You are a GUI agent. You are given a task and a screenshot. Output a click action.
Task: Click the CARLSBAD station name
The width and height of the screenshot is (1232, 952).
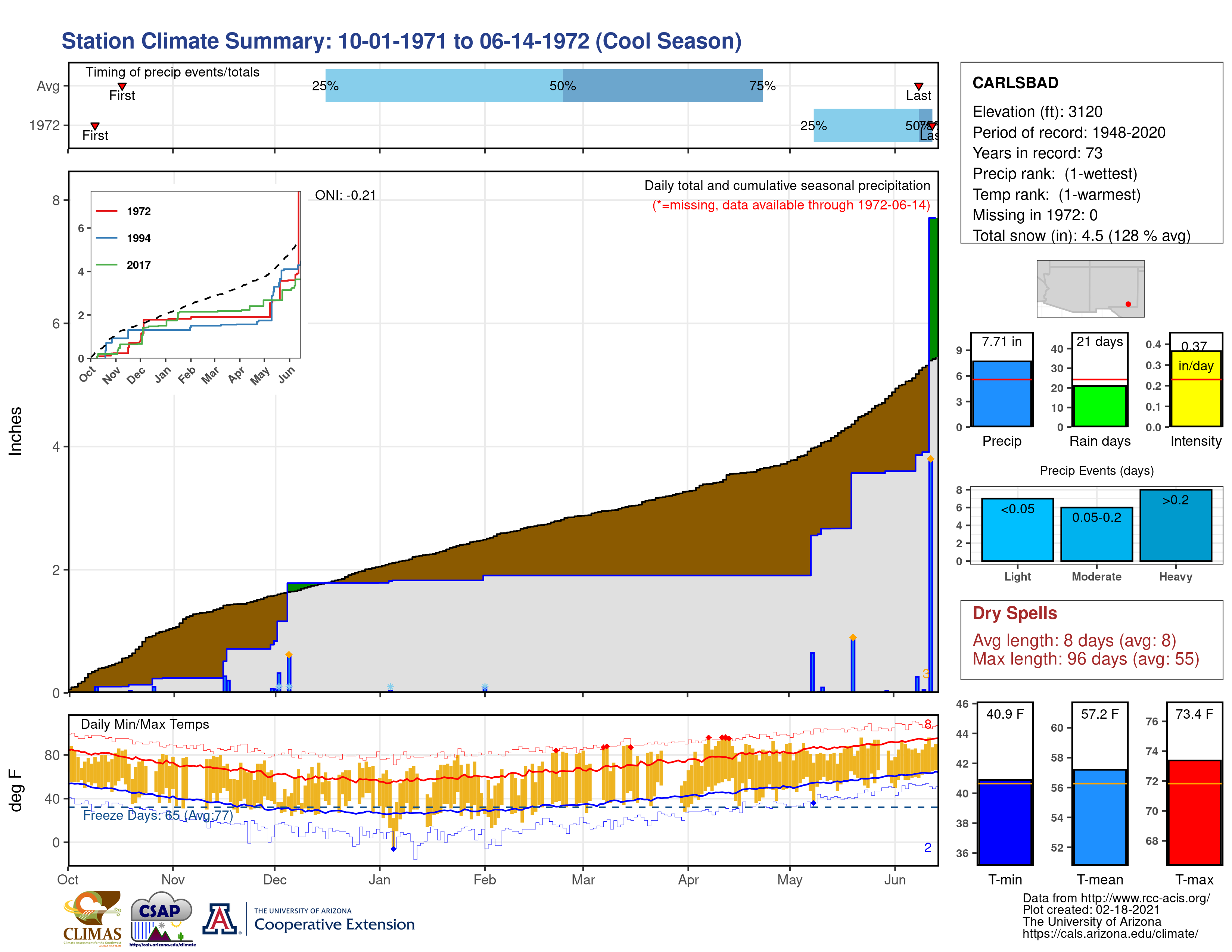coord(1015,83)
